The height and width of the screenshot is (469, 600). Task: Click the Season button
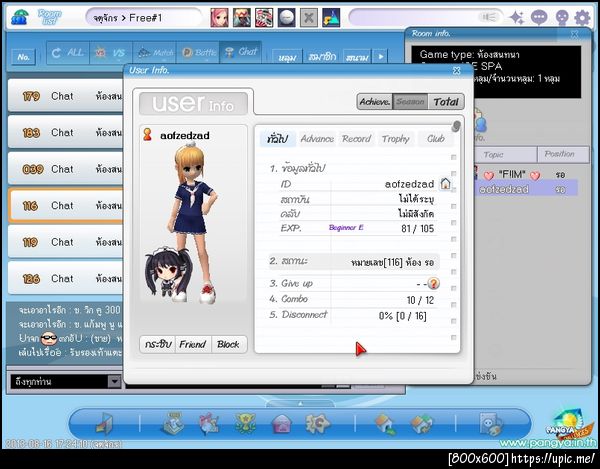tap(410, 102)
